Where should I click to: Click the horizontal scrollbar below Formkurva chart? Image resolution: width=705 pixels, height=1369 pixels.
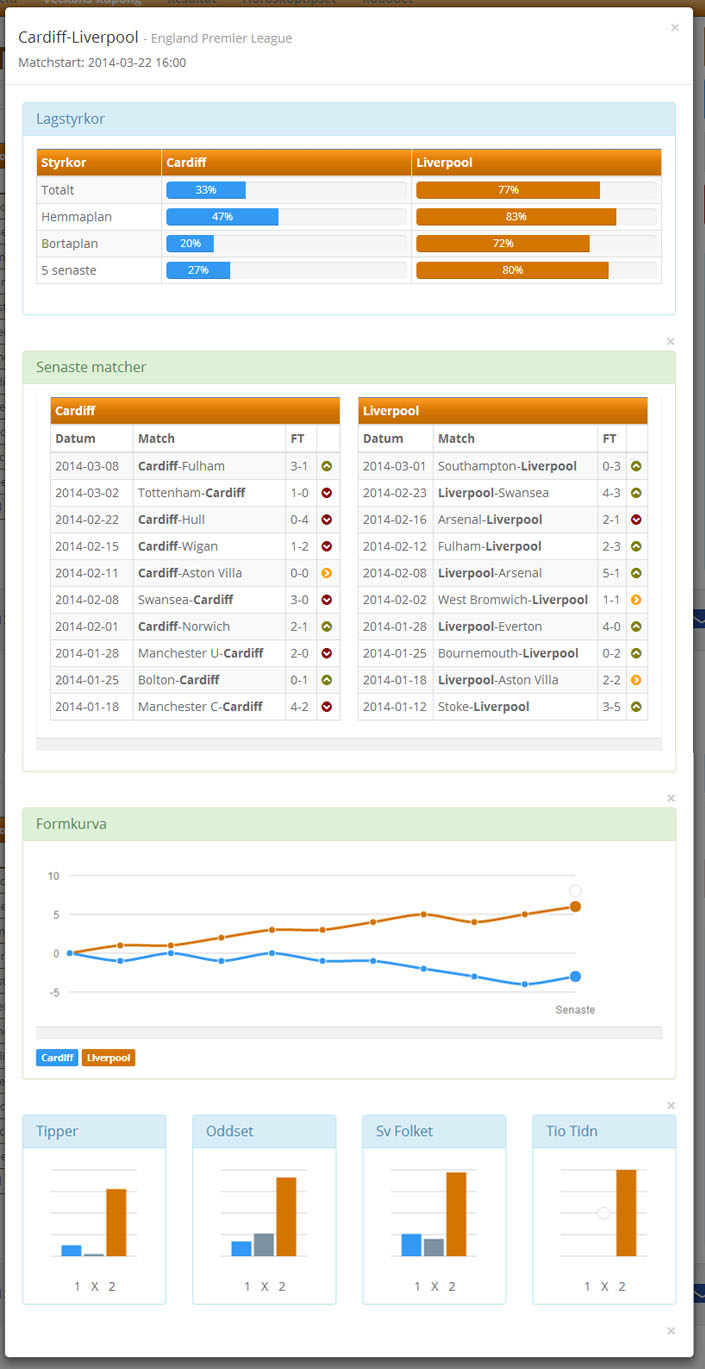click(x=349, y=1032)
